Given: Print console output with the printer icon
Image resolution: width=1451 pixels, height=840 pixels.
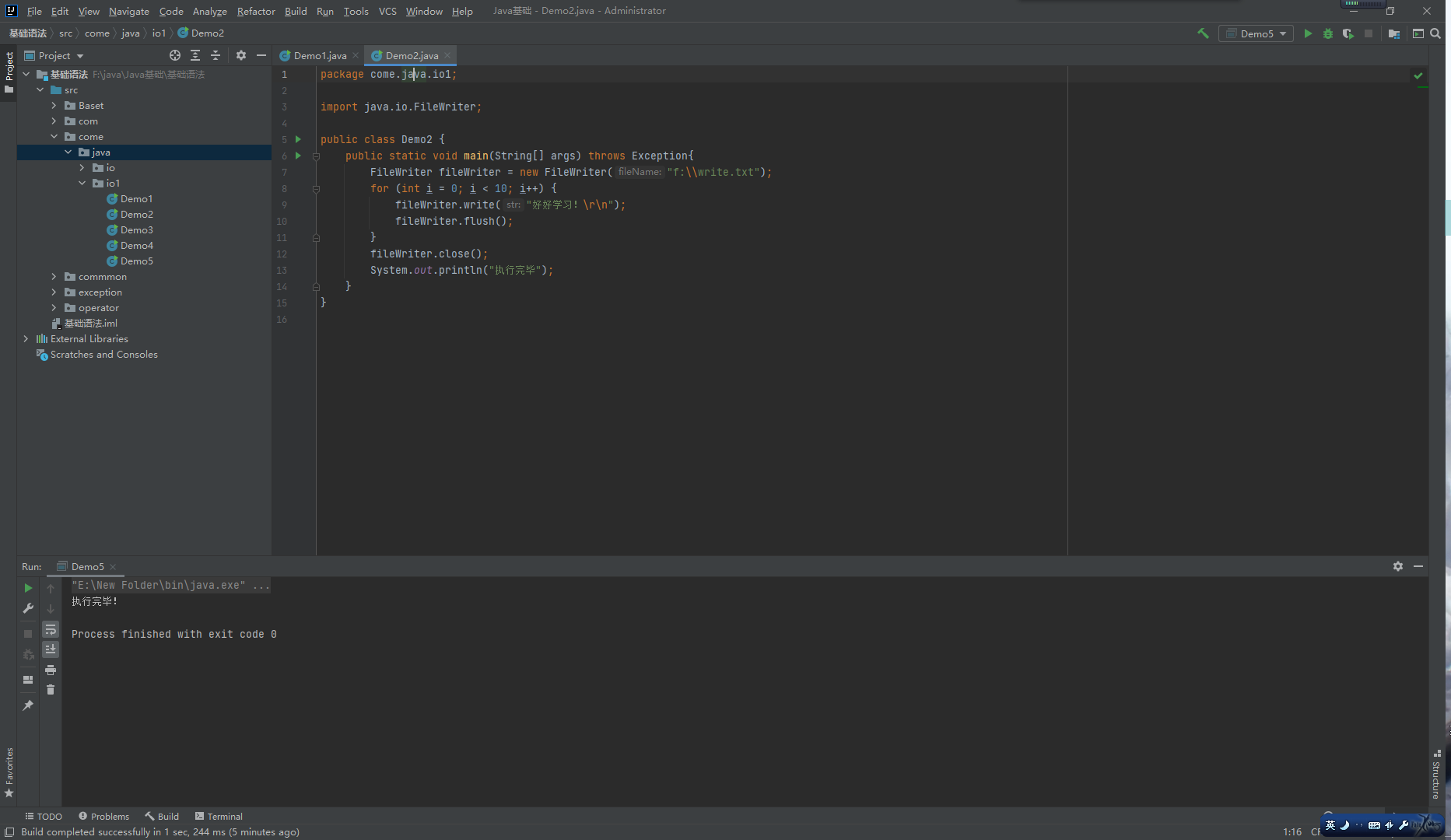Looking at the screenshot, I should click(x=51, y=670).
